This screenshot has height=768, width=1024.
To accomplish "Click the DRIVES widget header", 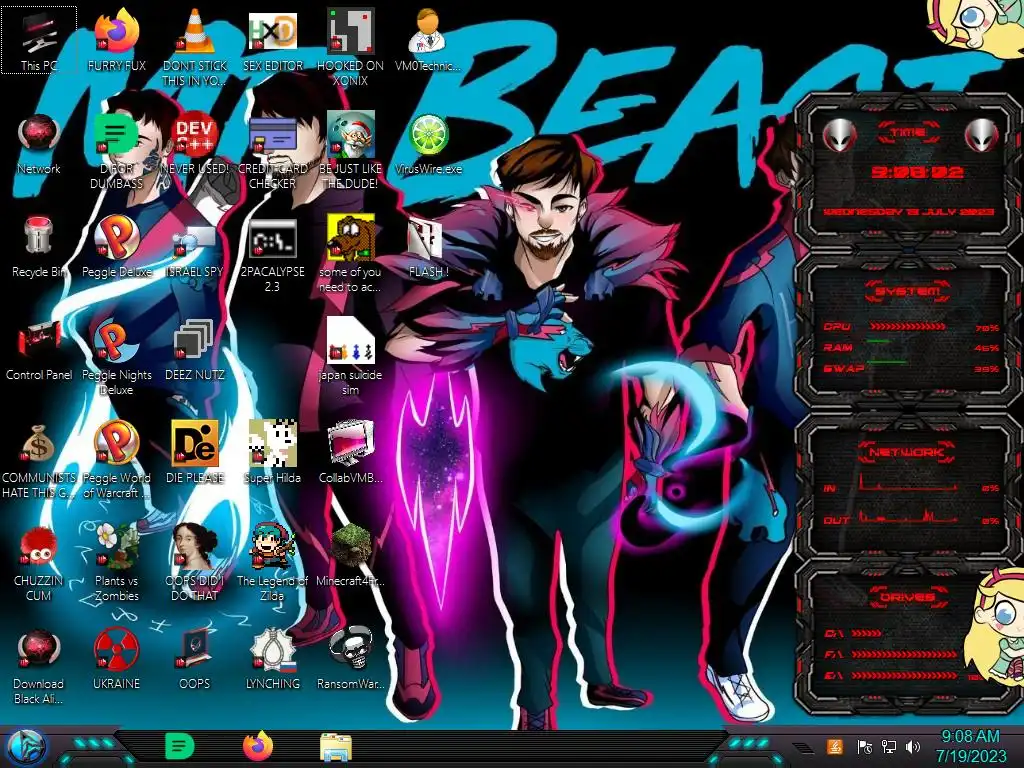I will (x=907, y=597).
